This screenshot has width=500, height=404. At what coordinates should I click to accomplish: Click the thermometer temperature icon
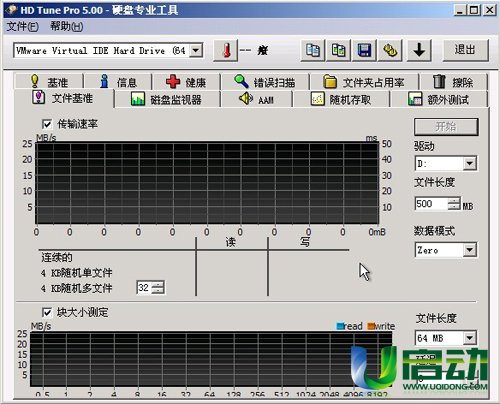[x=226, y=51]
